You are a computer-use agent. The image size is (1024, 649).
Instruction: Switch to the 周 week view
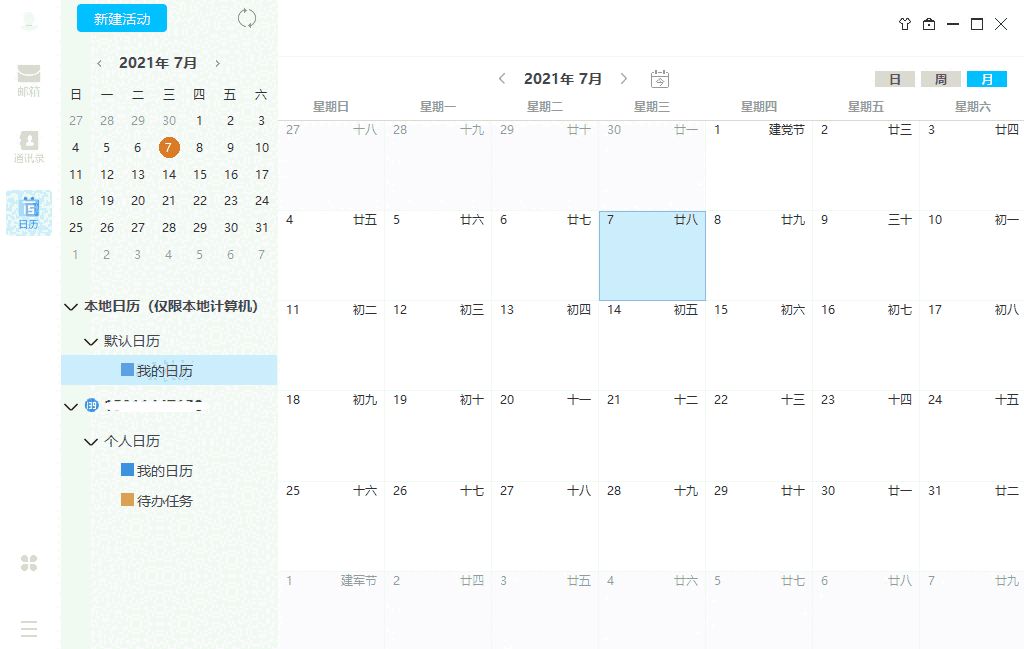click(x=940, y=78)
